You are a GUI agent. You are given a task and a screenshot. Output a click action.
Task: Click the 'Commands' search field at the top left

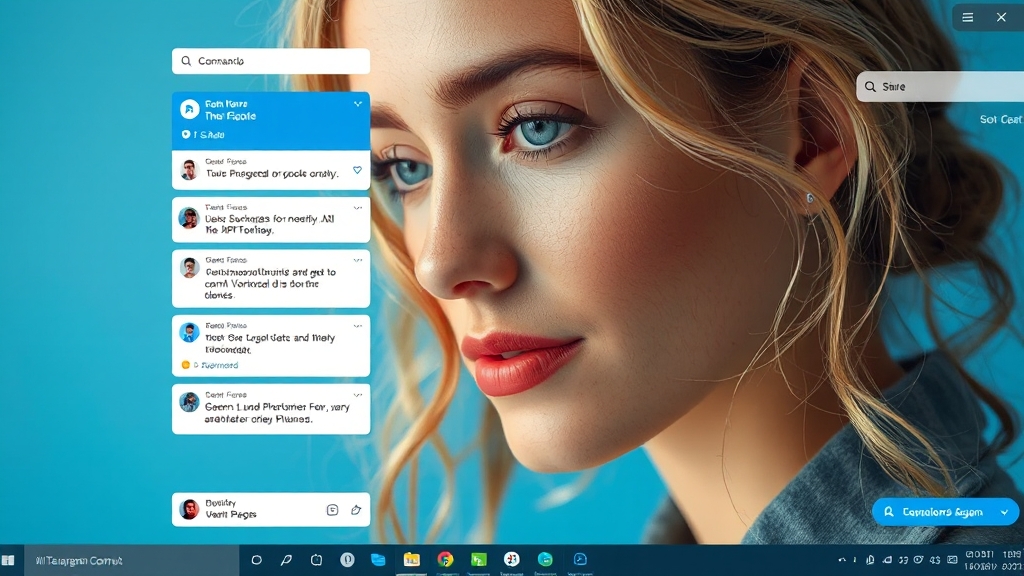271,61
